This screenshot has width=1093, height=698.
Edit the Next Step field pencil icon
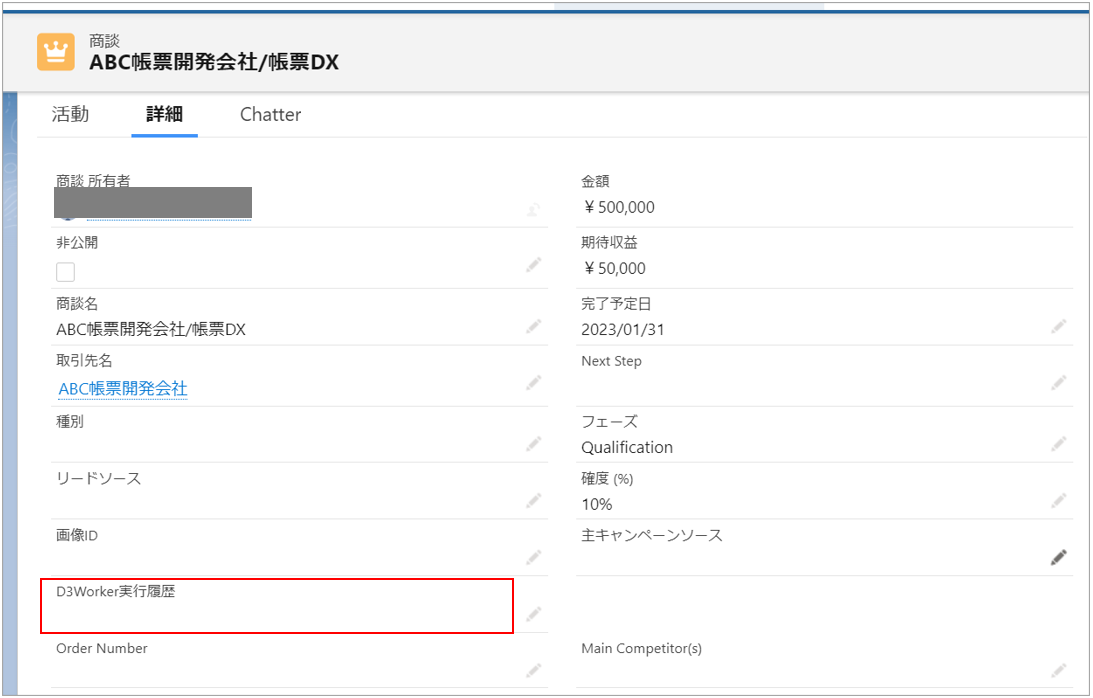[1059, 383]
